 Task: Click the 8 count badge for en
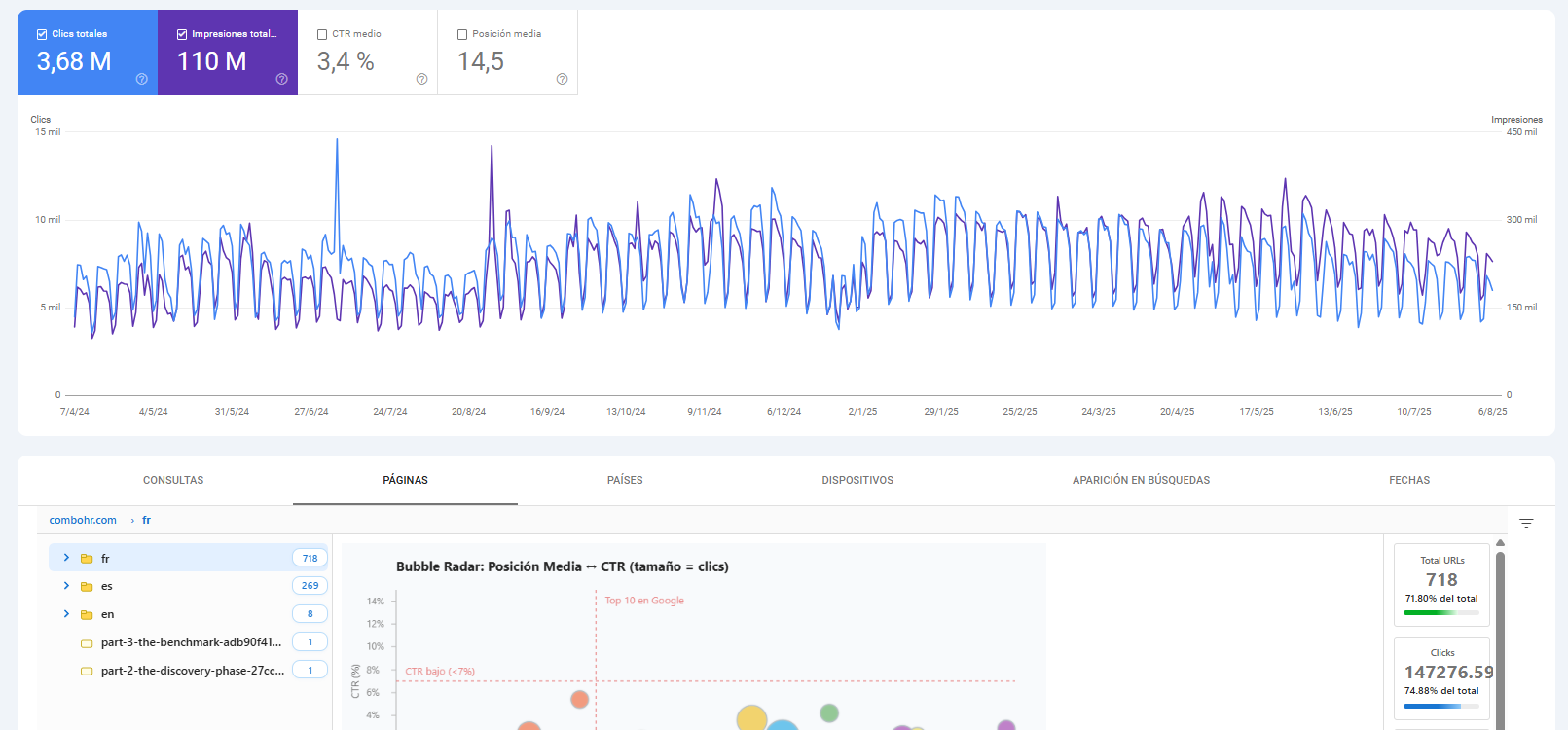tap(310, 614)
